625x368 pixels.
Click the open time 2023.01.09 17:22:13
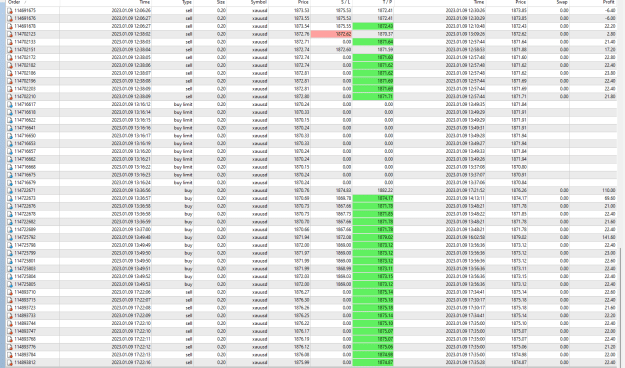click(x=131, y=355)
